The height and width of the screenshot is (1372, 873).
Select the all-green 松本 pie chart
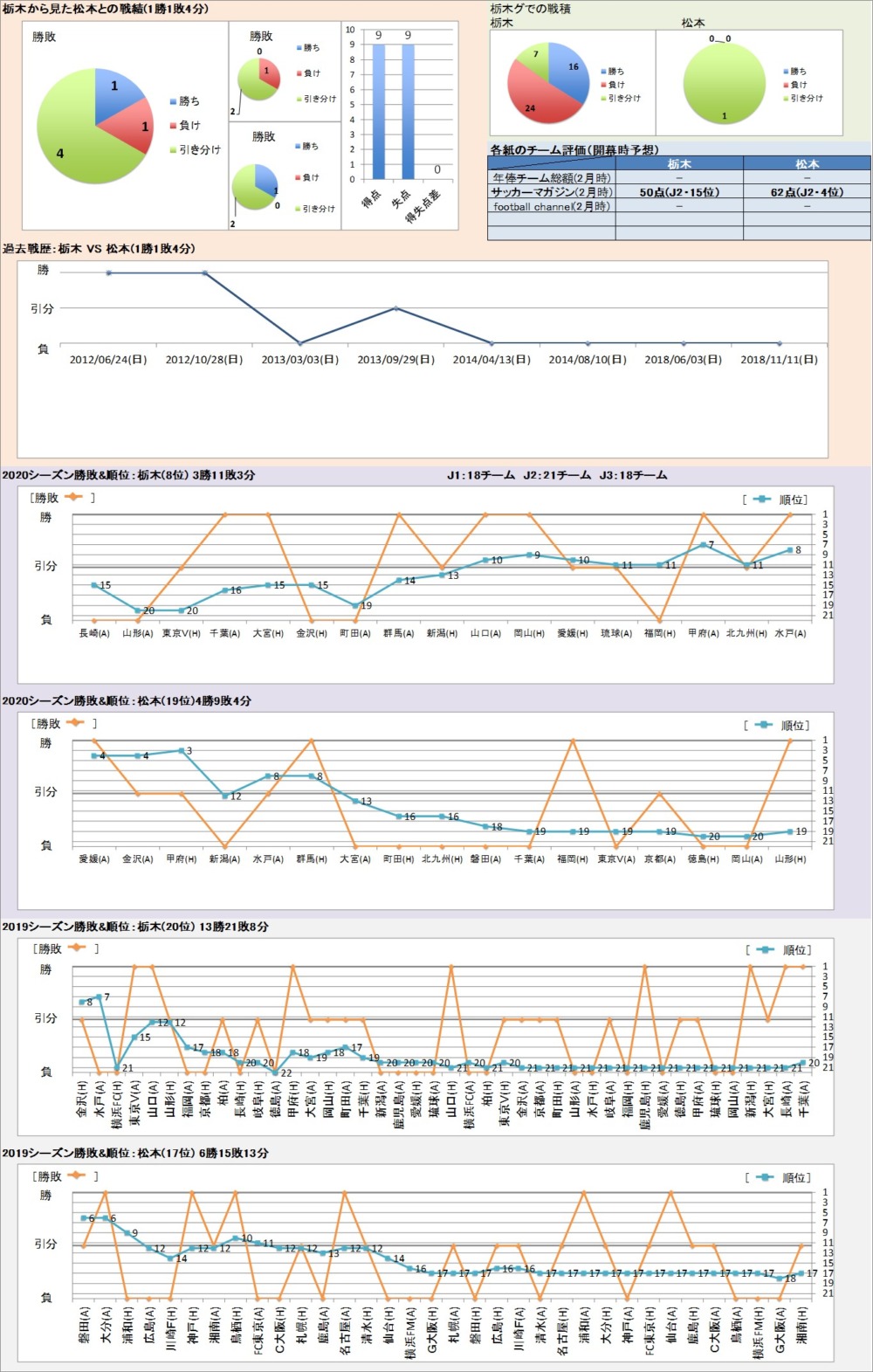[724, 84]
